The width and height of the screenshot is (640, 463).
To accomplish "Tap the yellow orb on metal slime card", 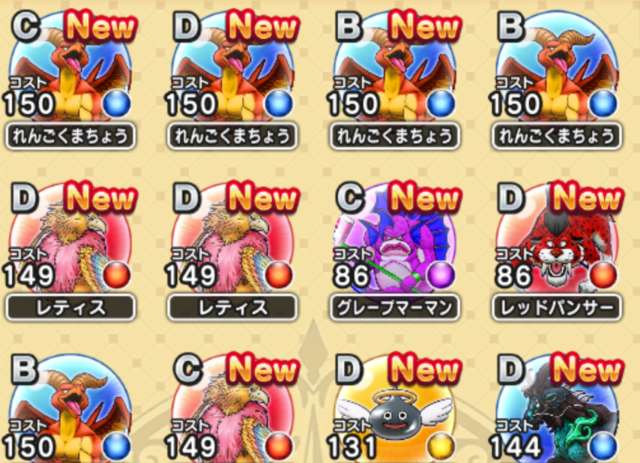I will point(441,447).
